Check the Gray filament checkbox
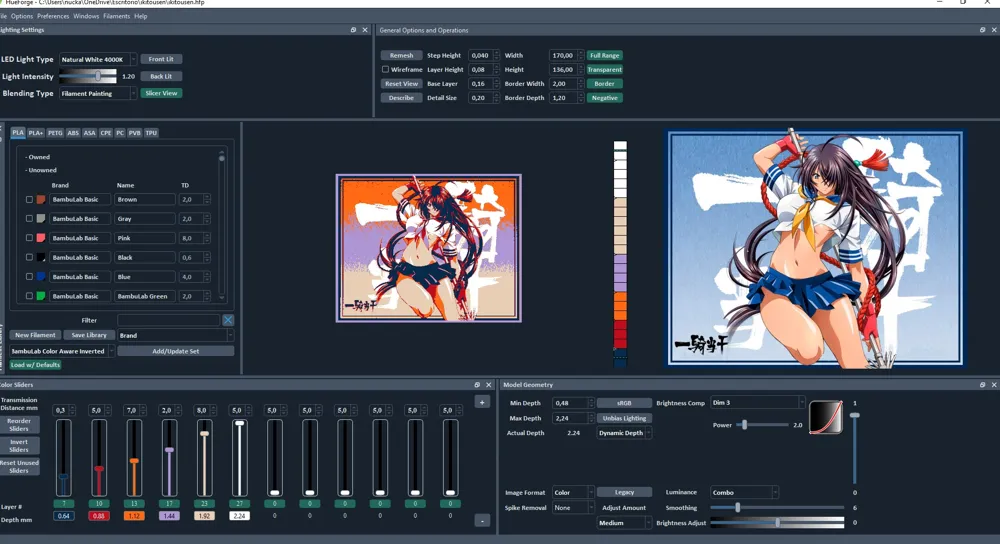 (x=29, y=219)
